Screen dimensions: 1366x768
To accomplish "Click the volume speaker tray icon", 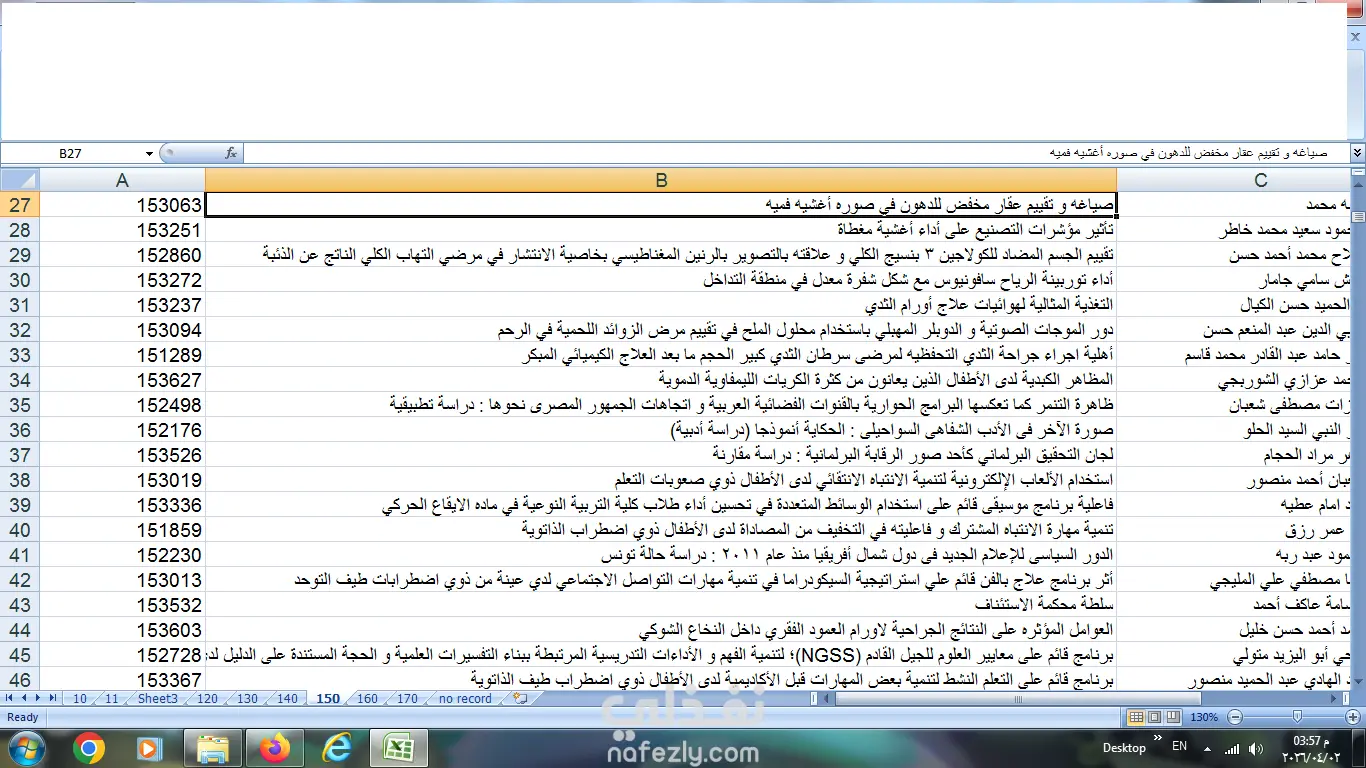I will coord(1258,748).
